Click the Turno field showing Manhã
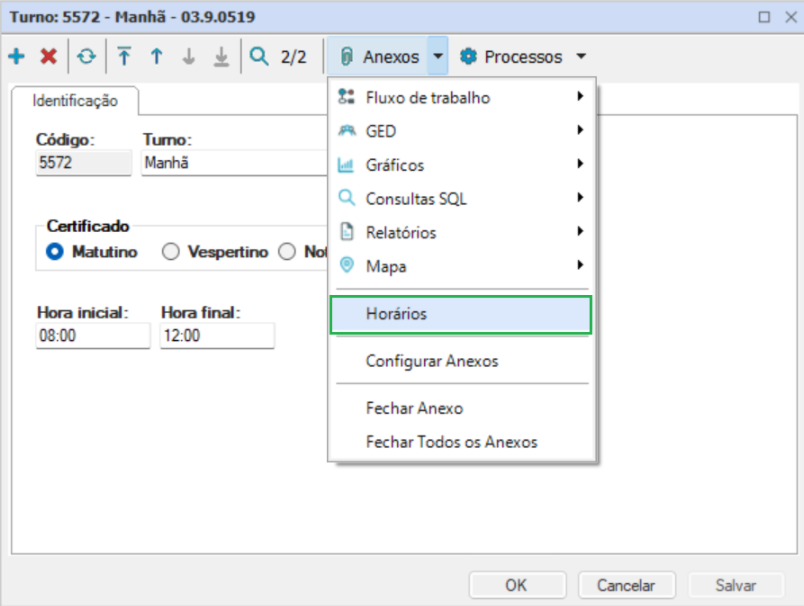Viewport: 804px width, 606px height. tap(234, 163)
